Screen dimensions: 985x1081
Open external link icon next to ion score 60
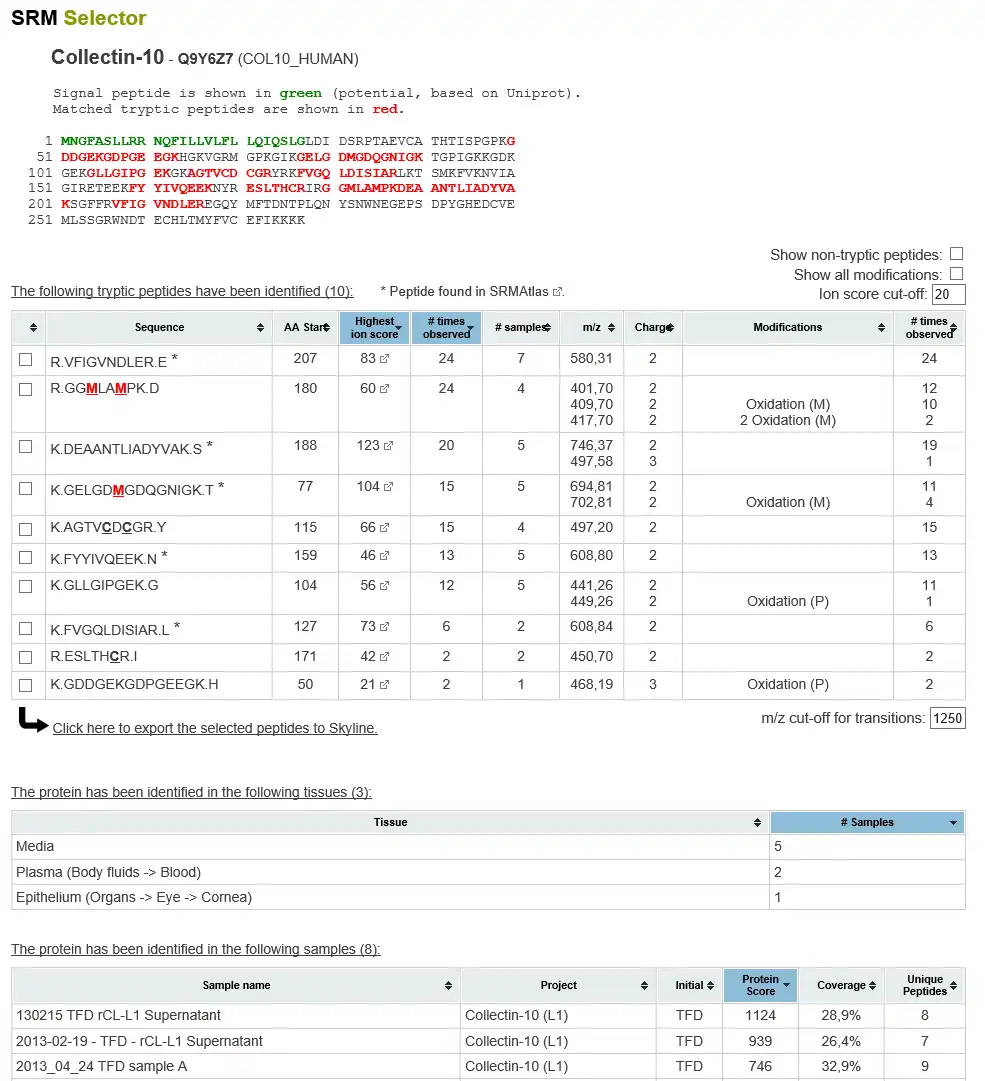pyautogui.click(x=385, y=389)
